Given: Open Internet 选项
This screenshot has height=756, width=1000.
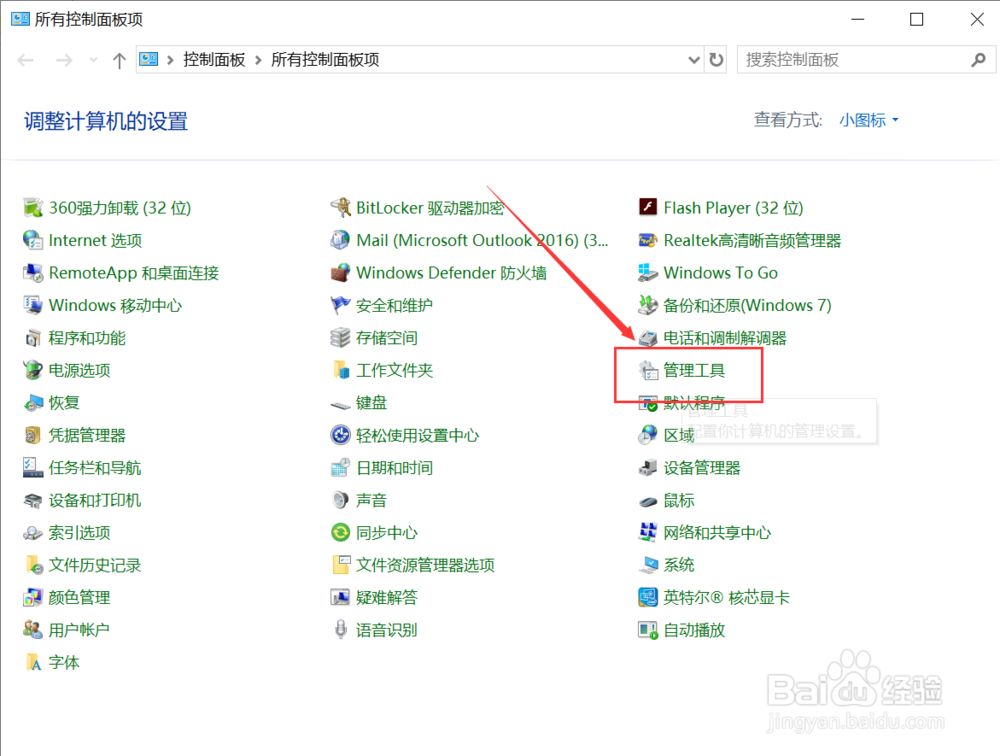Looking at the screenshot, I should [x=95, y=240].
